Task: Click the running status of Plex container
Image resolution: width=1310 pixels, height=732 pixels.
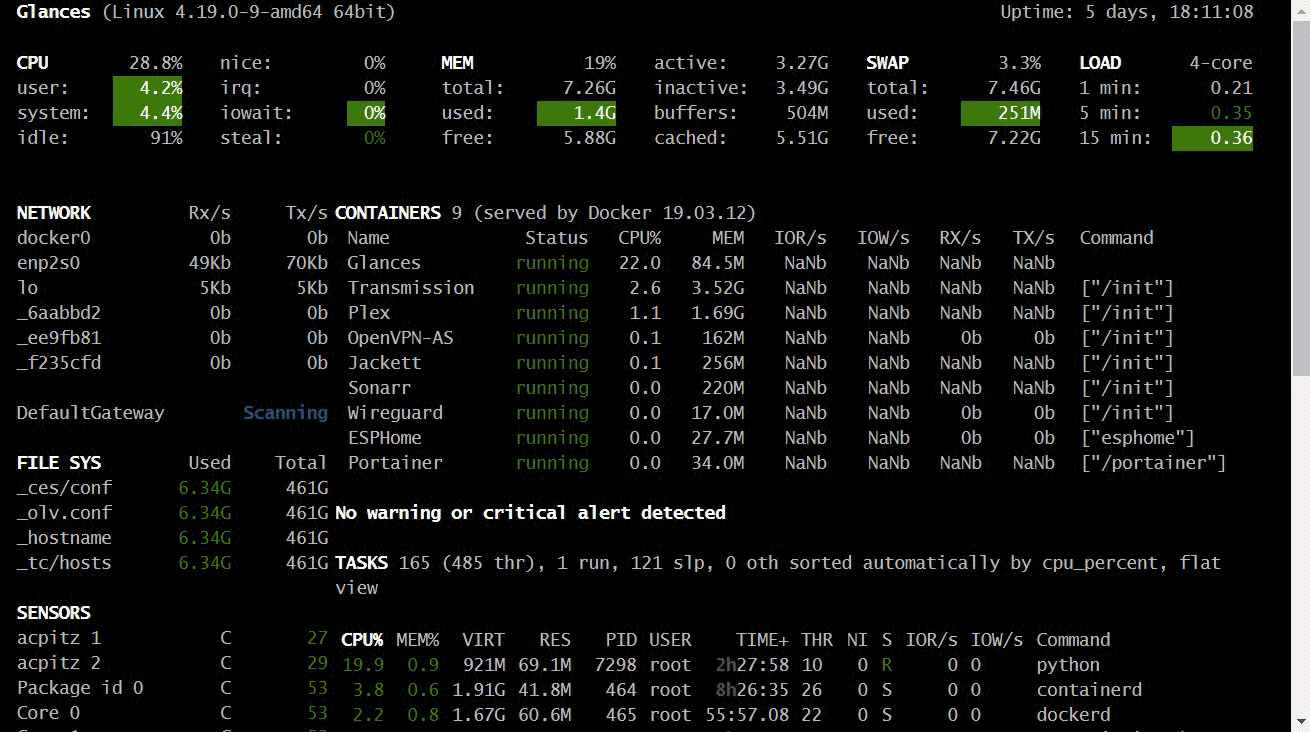Action: pos(552,313)
